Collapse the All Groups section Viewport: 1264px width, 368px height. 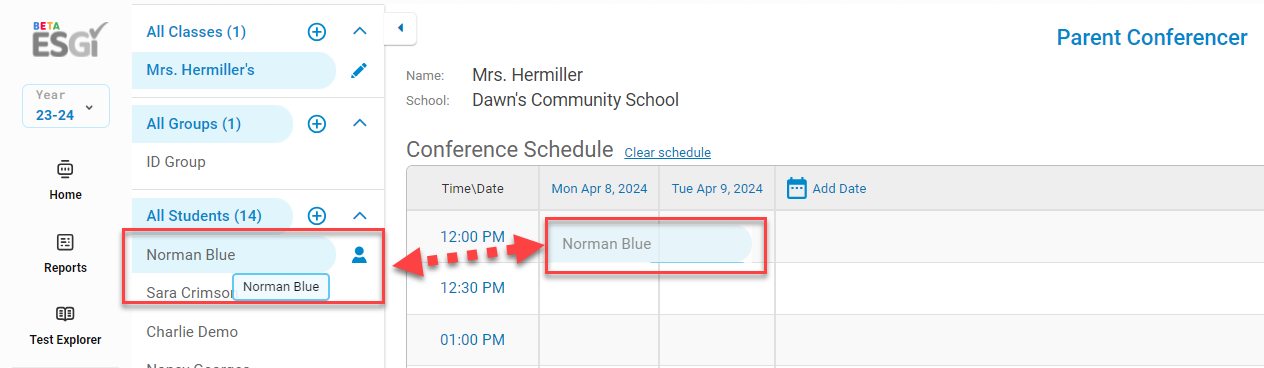(361, 124)
